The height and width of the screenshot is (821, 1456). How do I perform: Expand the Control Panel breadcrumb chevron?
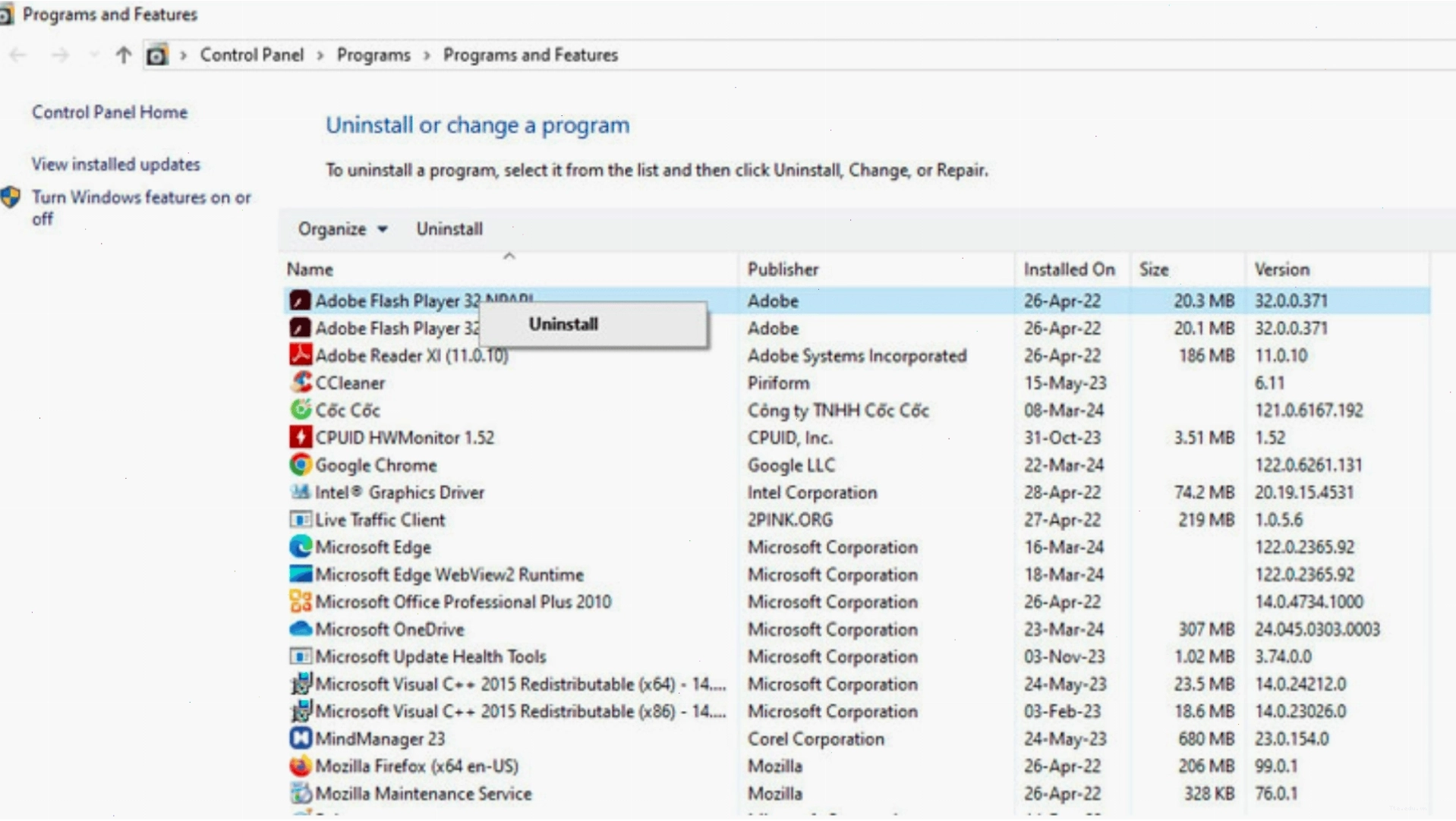click(x=320, y=55)
